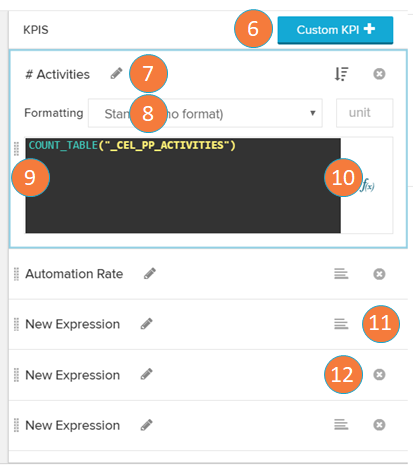Image resolution: width=413 pixels, height=469 pixels.
Task: Edit first New Expression name
Action: click(146, 324)
